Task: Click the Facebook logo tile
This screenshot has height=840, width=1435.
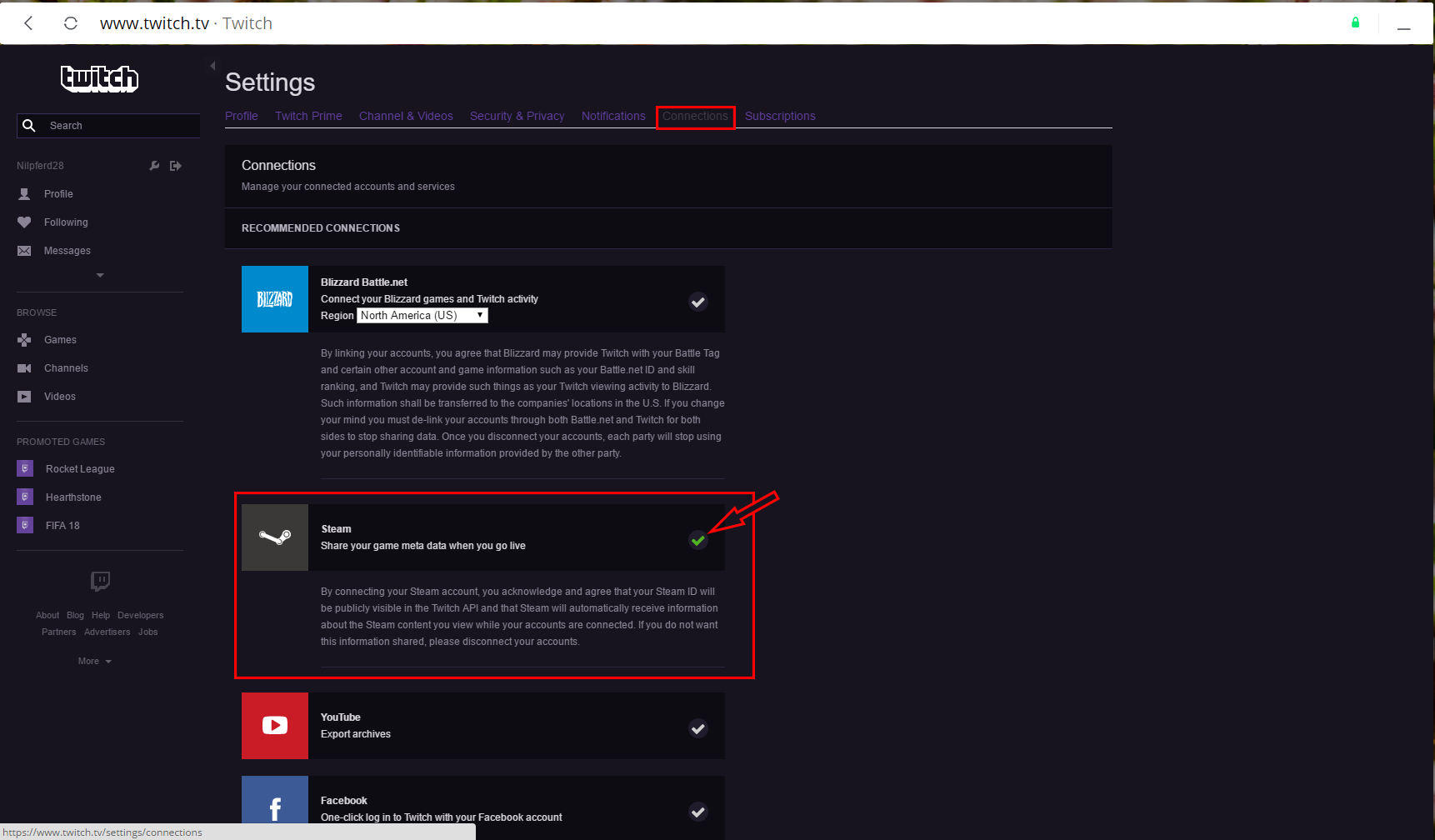Action: tap(275, 807)
